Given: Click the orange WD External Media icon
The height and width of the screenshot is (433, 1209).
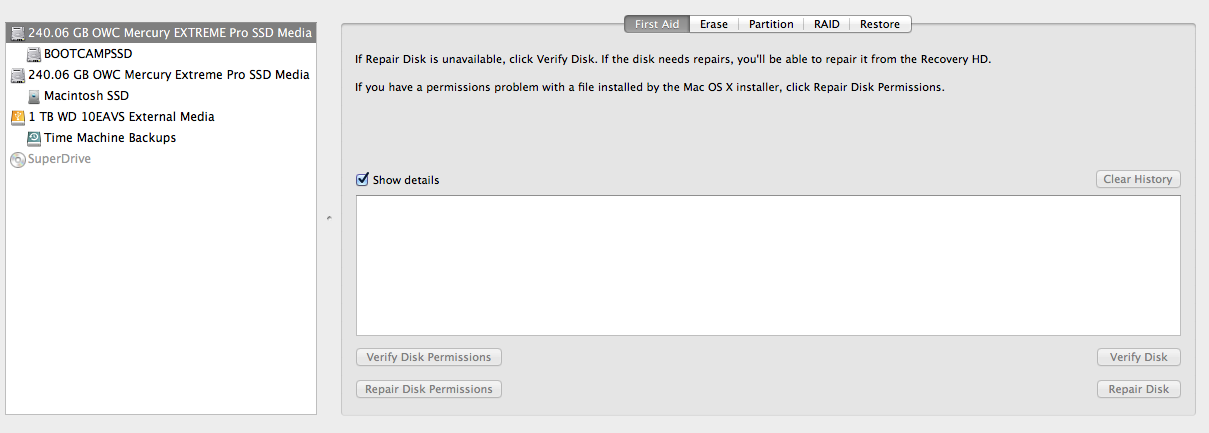Looking at the screenshot, I should coord(17,117).
